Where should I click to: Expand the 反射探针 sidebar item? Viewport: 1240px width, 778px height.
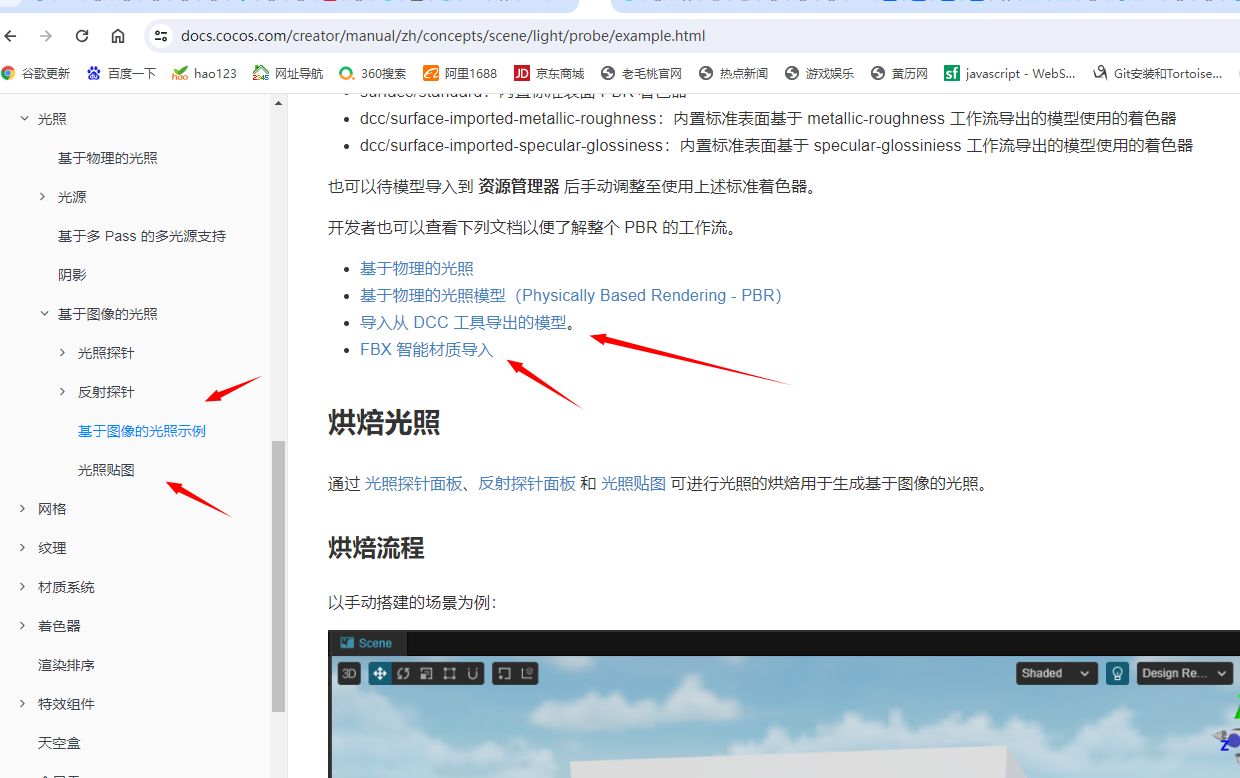tap(63, 392)
